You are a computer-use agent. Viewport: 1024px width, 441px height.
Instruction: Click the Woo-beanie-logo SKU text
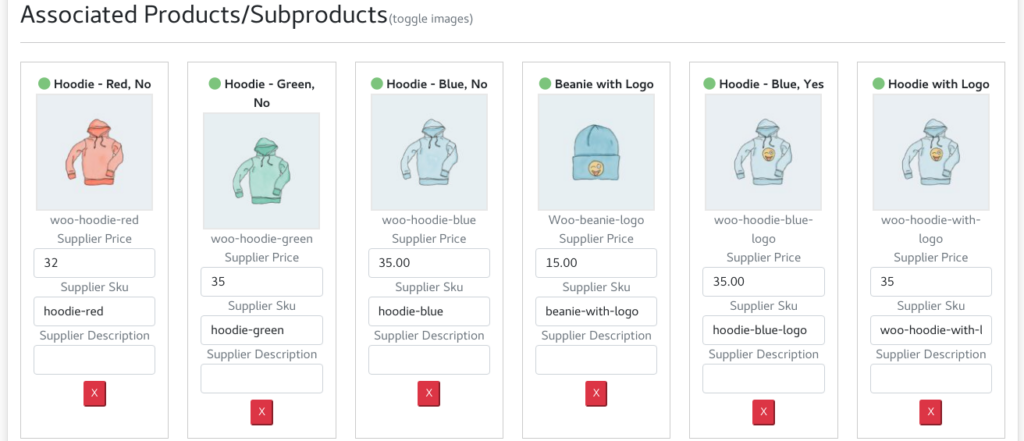coord(596,220)
